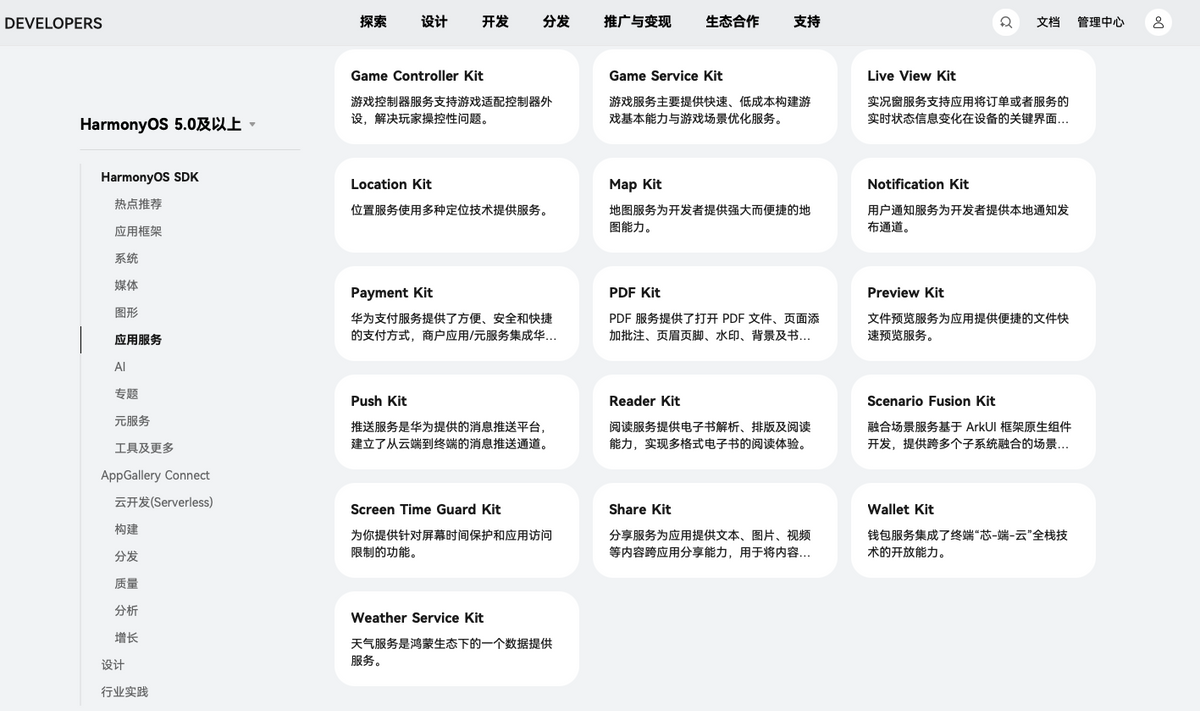Open the Share Kit card

point(715,530)
